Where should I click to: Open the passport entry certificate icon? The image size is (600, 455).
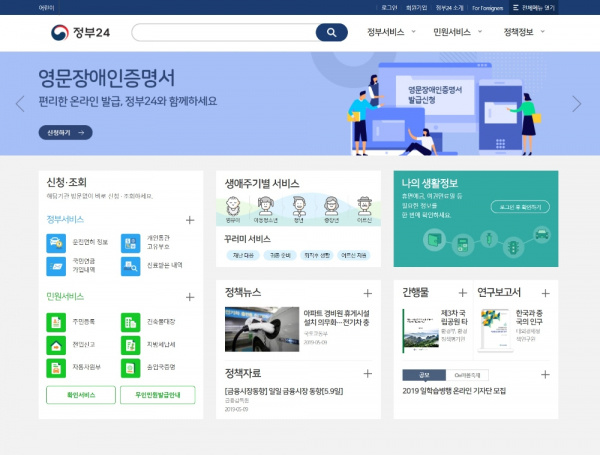point(130,368)
